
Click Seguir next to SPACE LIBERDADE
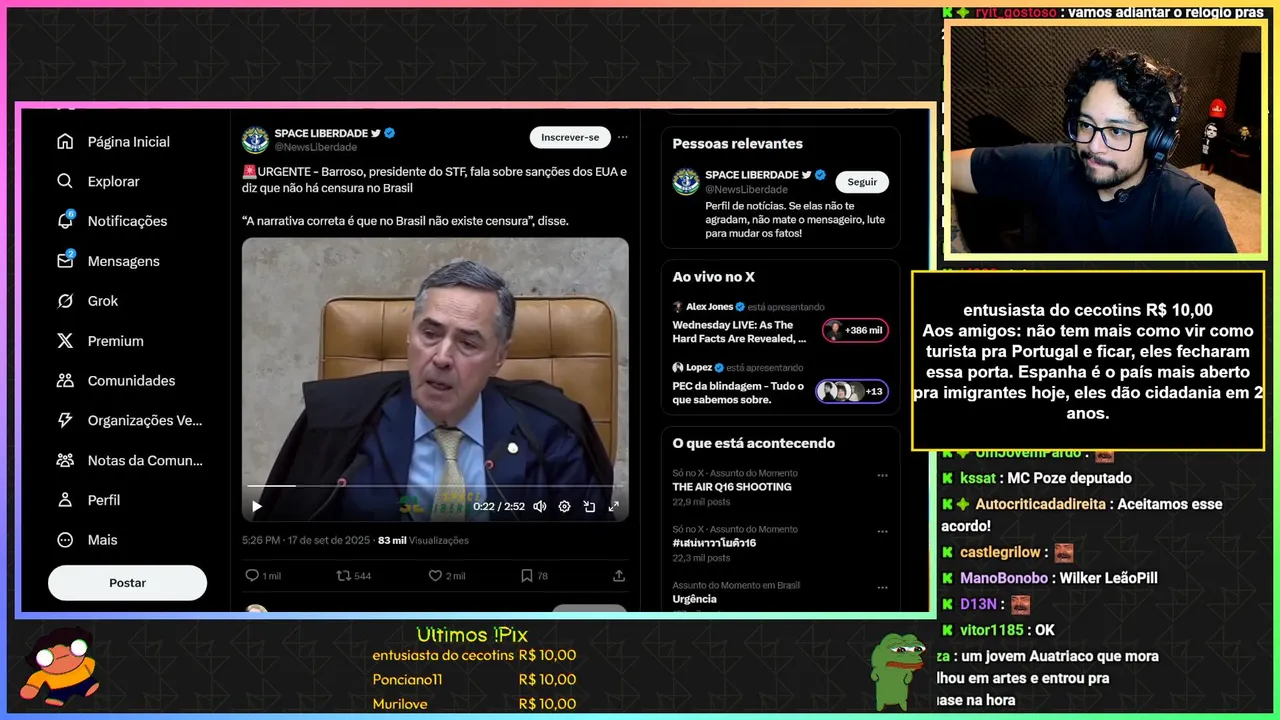[x=862, y=182]
